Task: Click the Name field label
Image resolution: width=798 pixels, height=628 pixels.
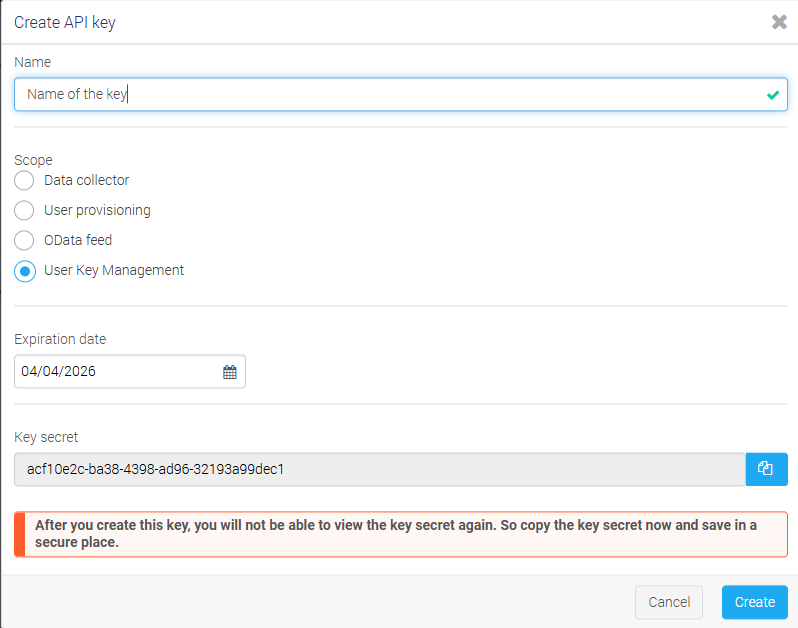Action: (33, 62)
